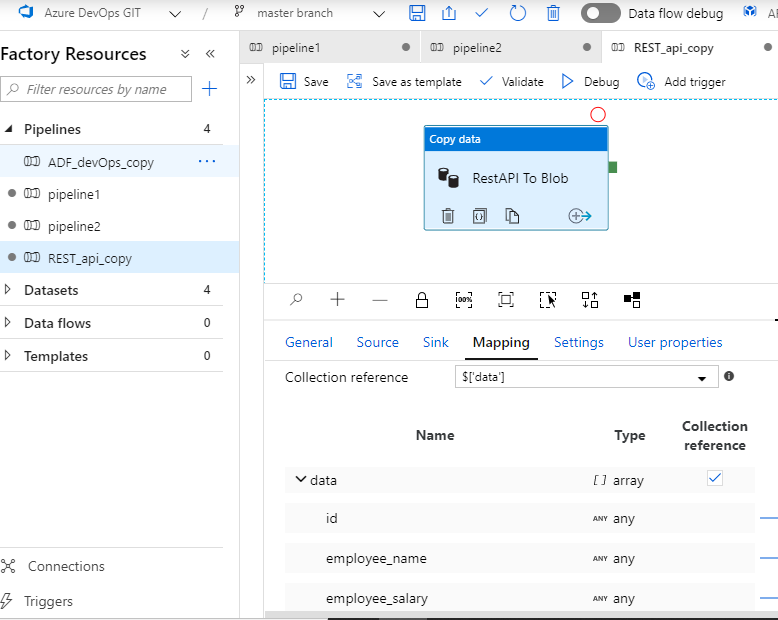Viewport: 778px width, 620px height.
Task: Expand the Templates section
Action: (7, 356)
